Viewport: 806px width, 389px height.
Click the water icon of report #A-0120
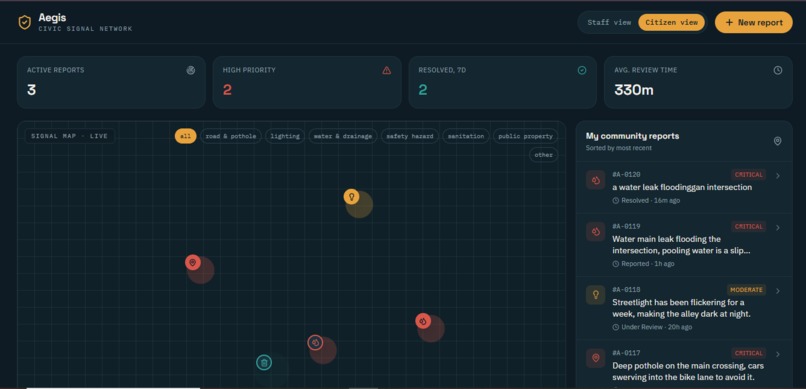pos(596,180)
